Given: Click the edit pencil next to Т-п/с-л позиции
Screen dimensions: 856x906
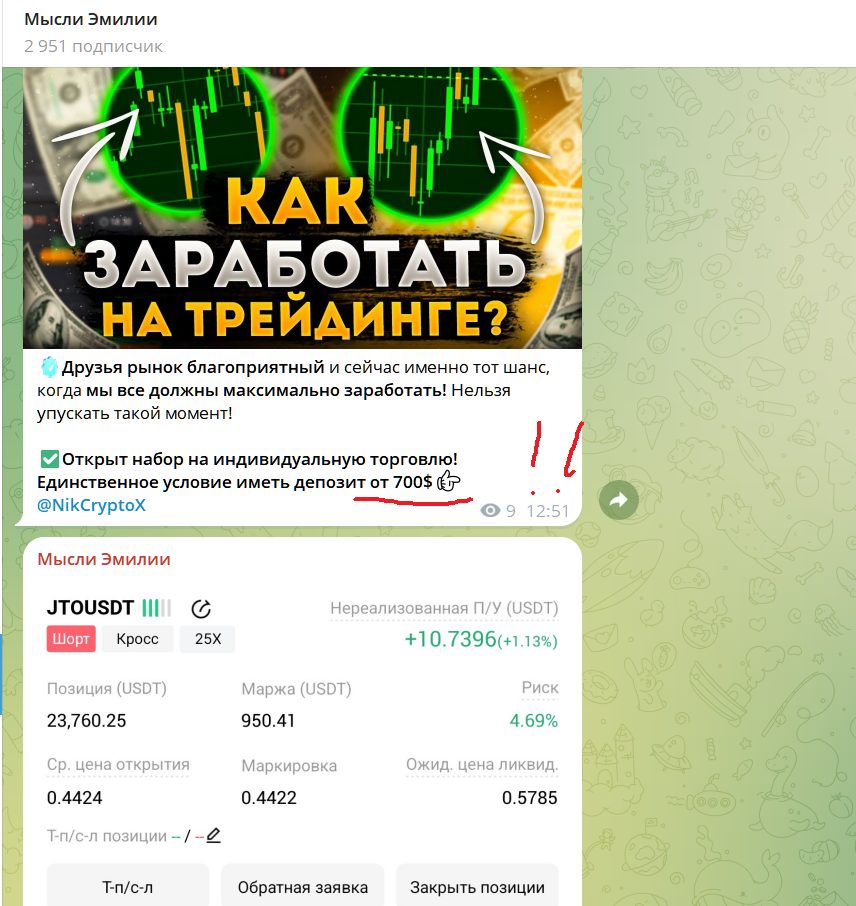Looking at the screenshot, I should coord(213,836).
